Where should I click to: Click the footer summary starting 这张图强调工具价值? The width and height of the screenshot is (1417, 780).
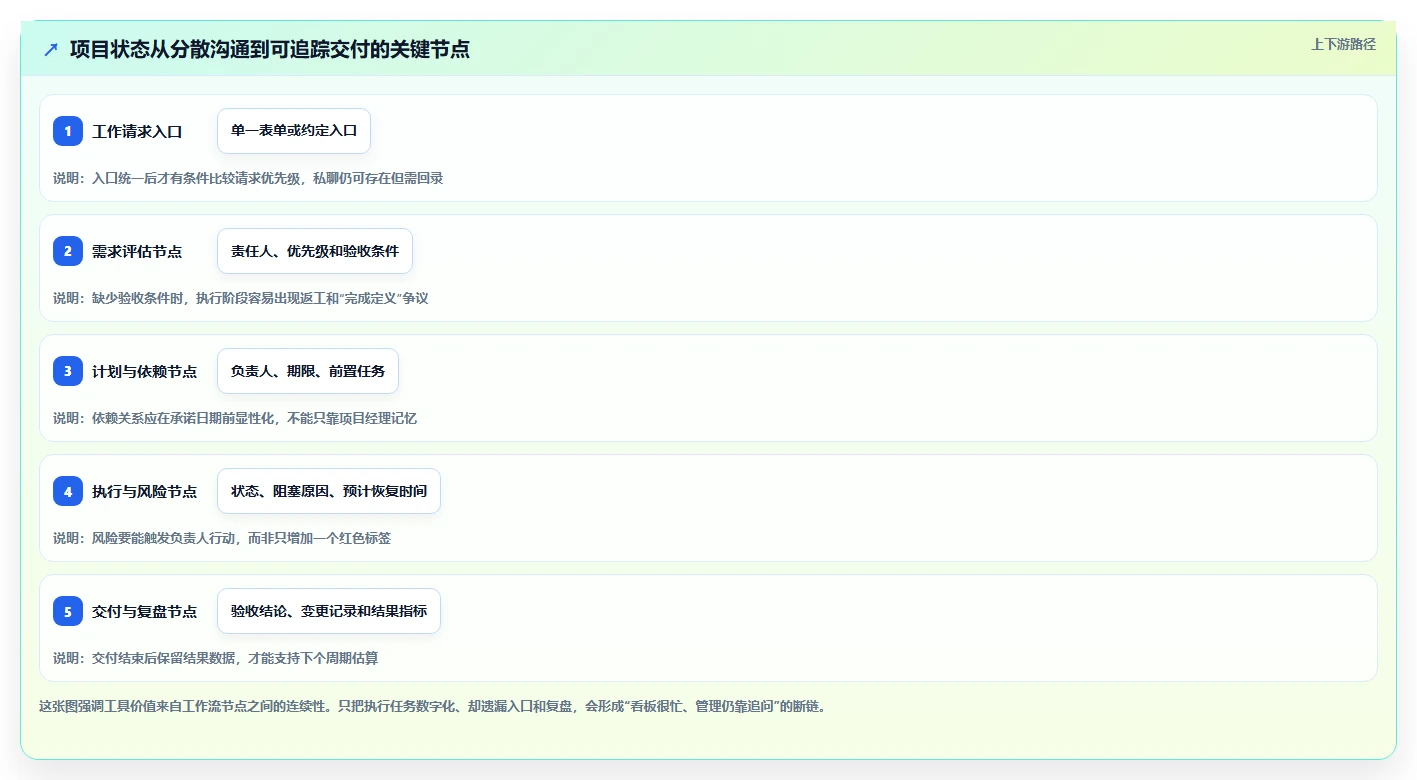[x=432, y=706]
